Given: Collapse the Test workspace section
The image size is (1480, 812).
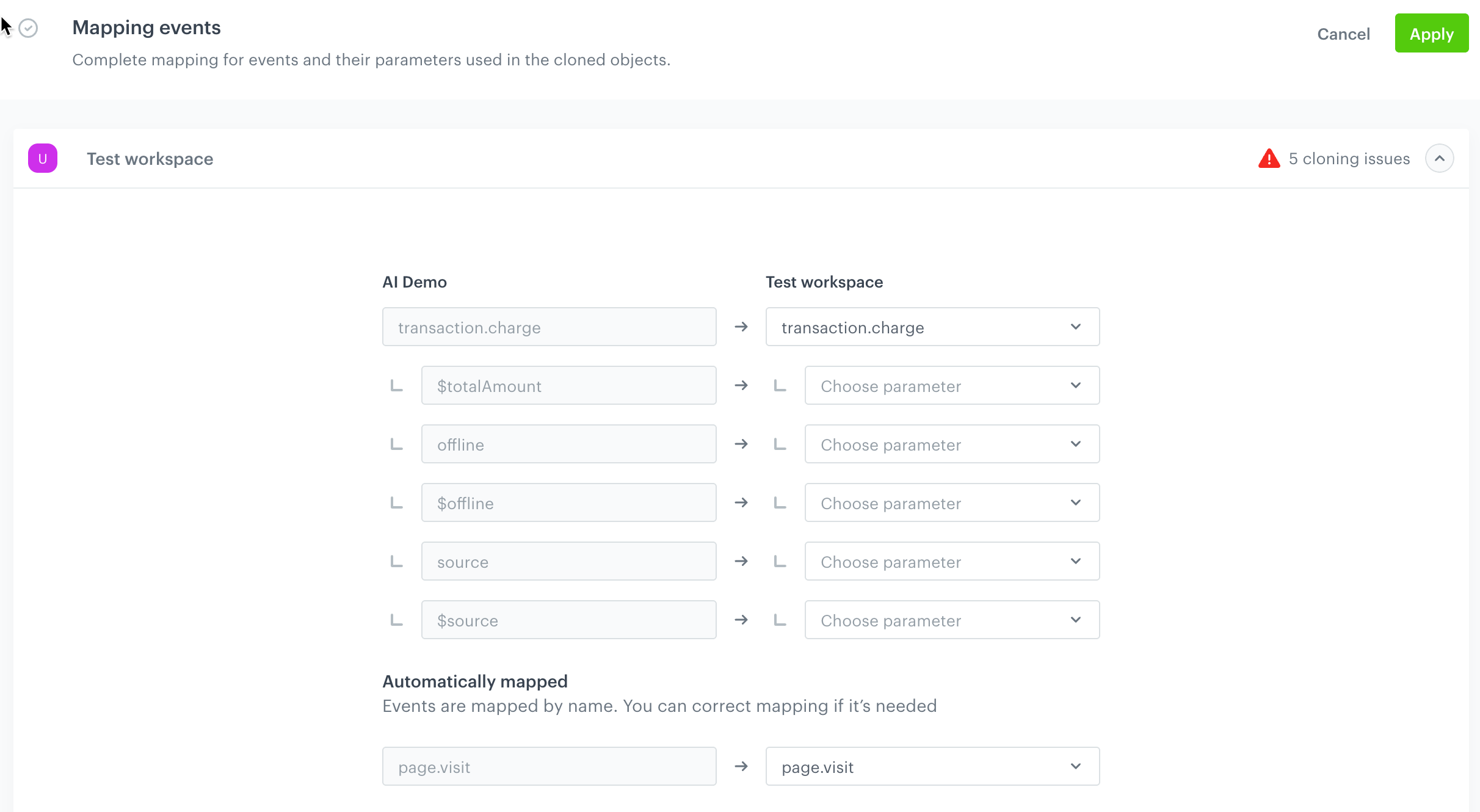Looking at the screenshot, I should click(1439, 159).
